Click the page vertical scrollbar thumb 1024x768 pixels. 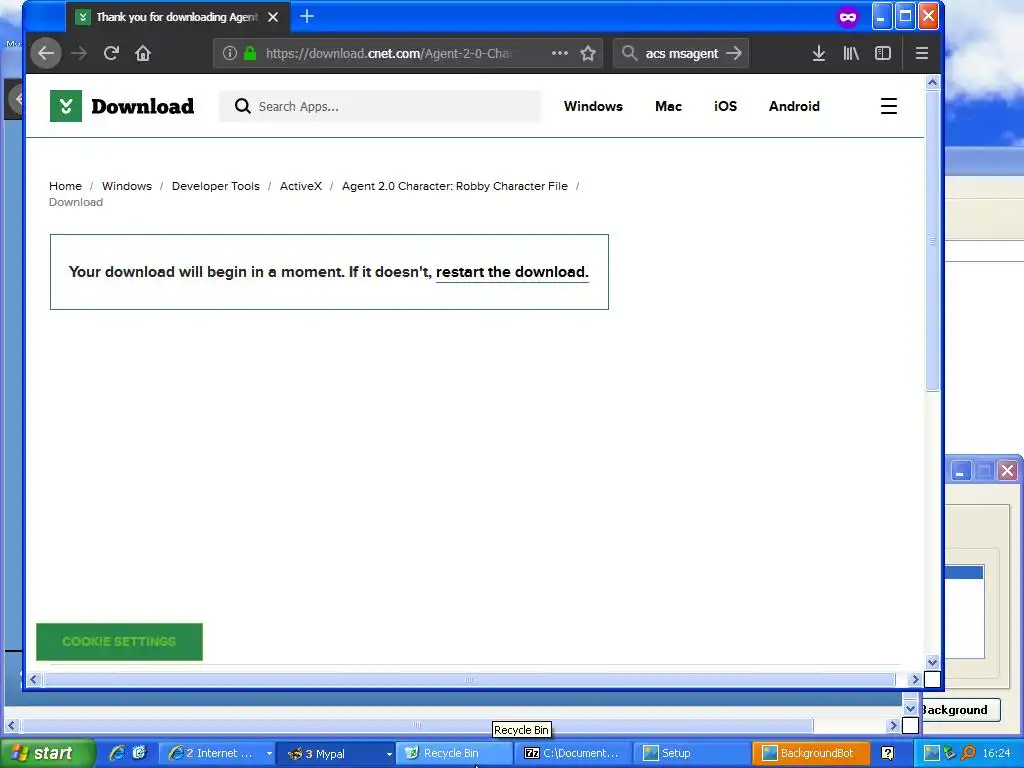point(932,240)
